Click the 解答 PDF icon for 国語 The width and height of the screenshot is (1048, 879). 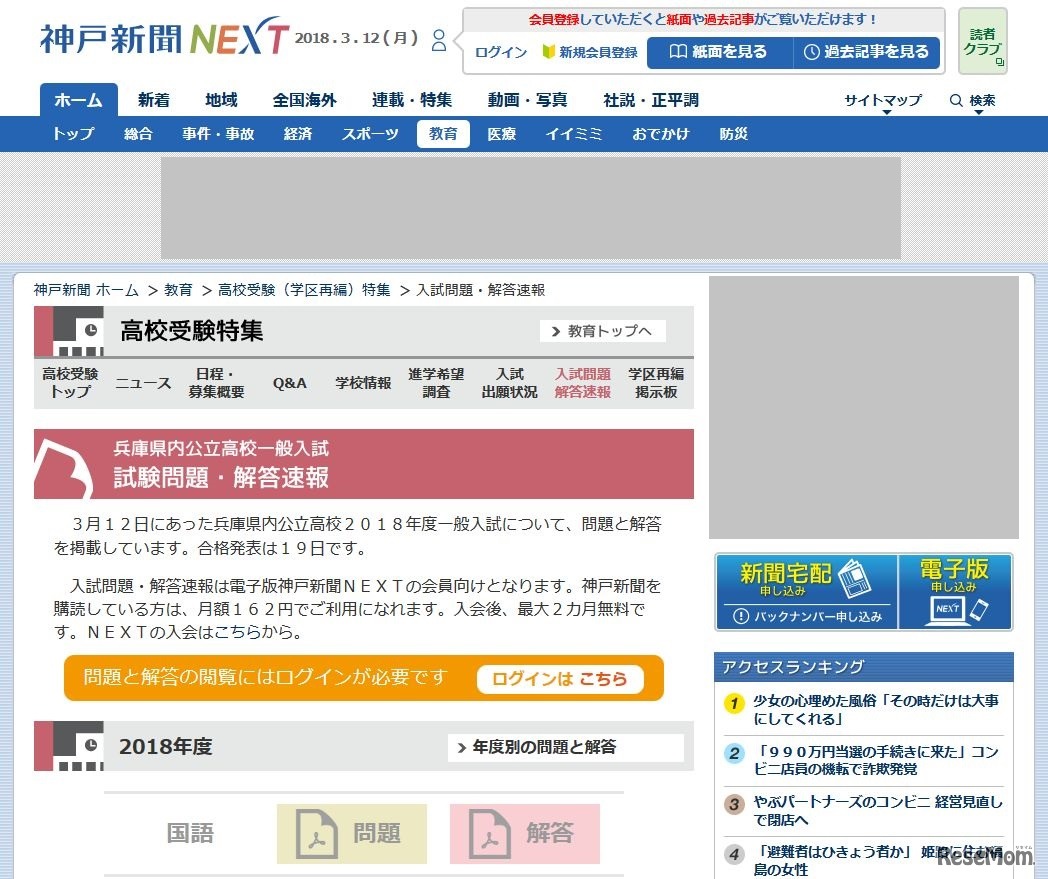(x=490, y=834)
